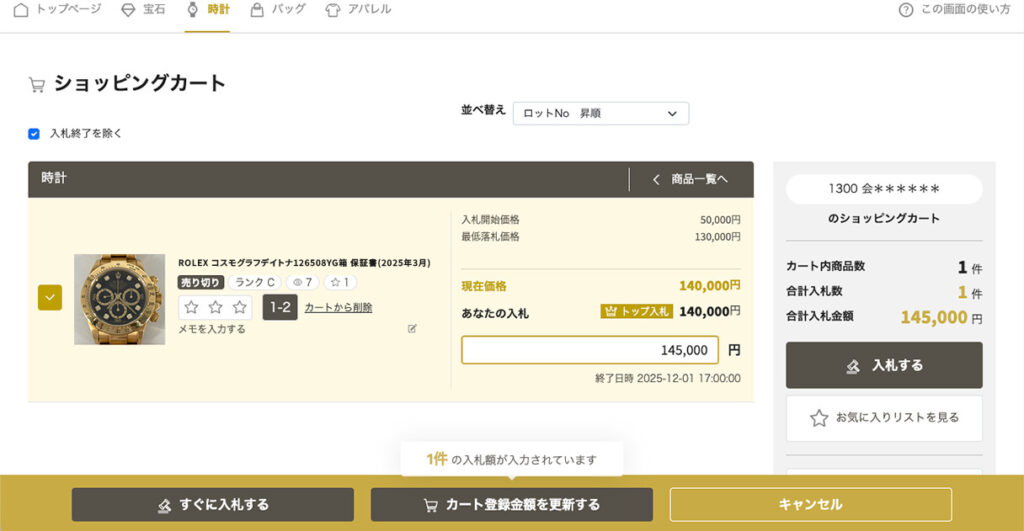Click the help question mark icon
Viewport: 1024px width, 531px height.
coord(906,10)
